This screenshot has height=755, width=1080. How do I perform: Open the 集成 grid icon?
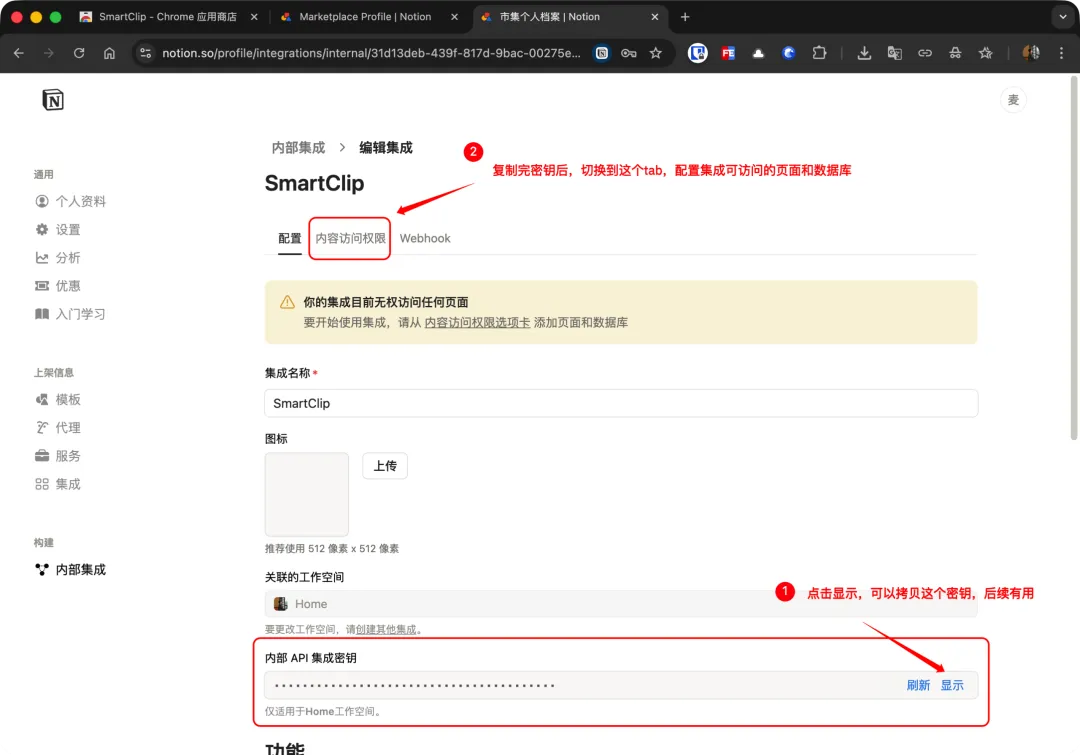tap(42, 484)
